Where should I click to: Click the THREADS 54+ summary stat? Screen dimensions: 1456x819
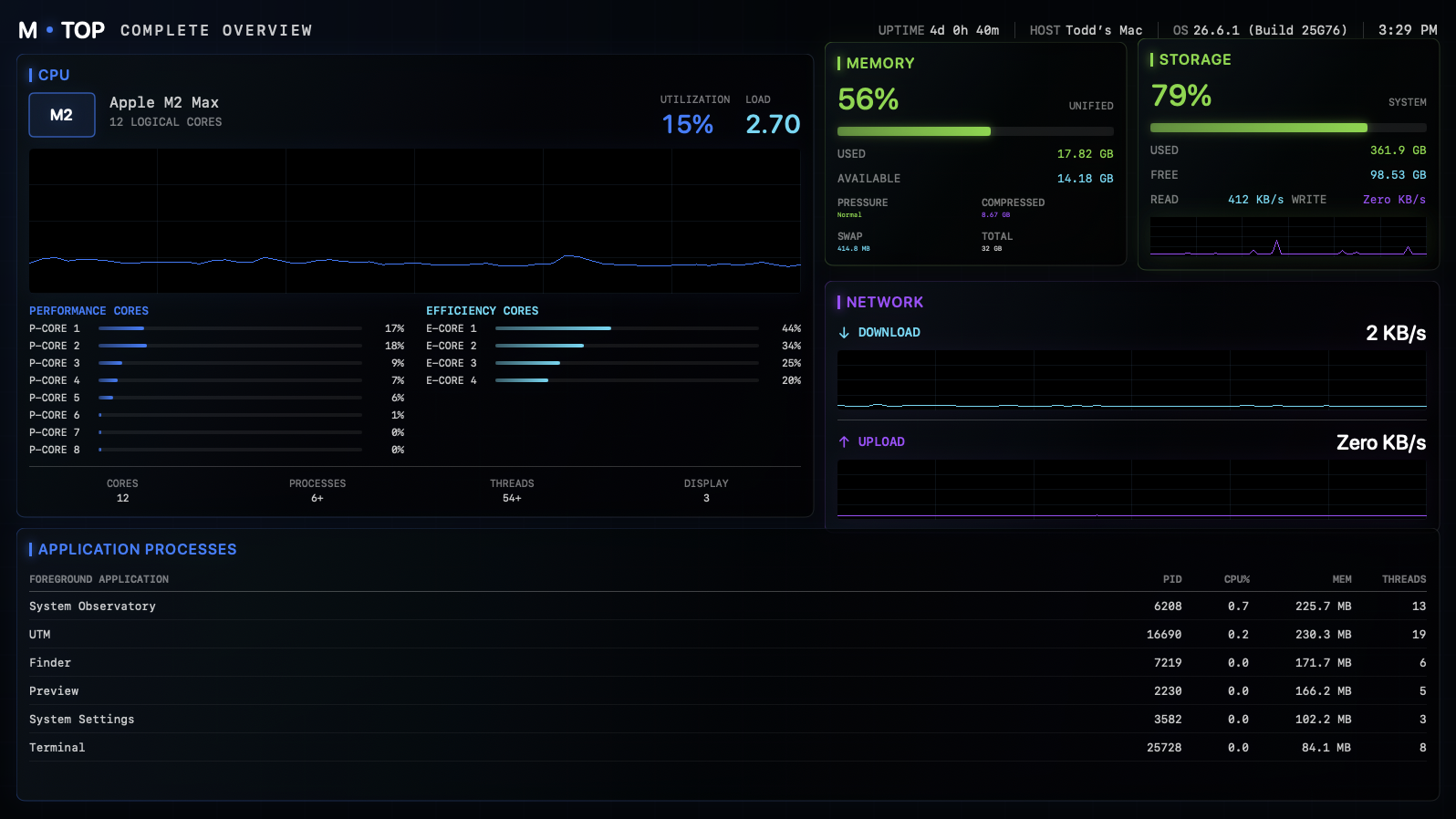pos(512,491)
